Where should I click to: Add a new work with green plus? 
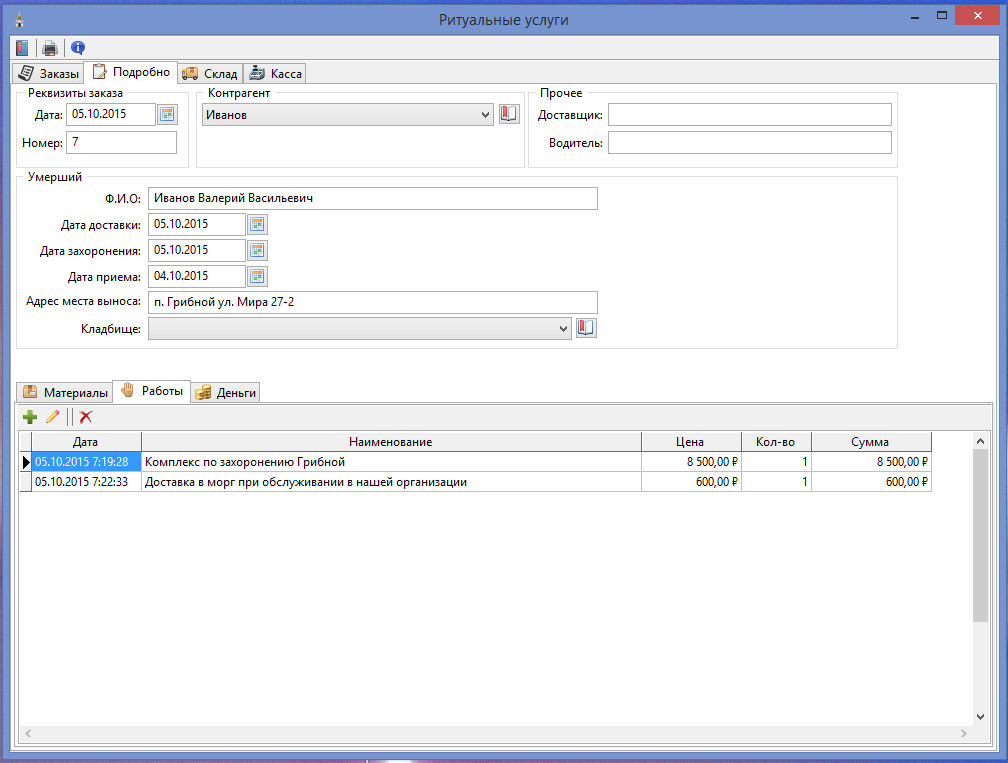30,417
